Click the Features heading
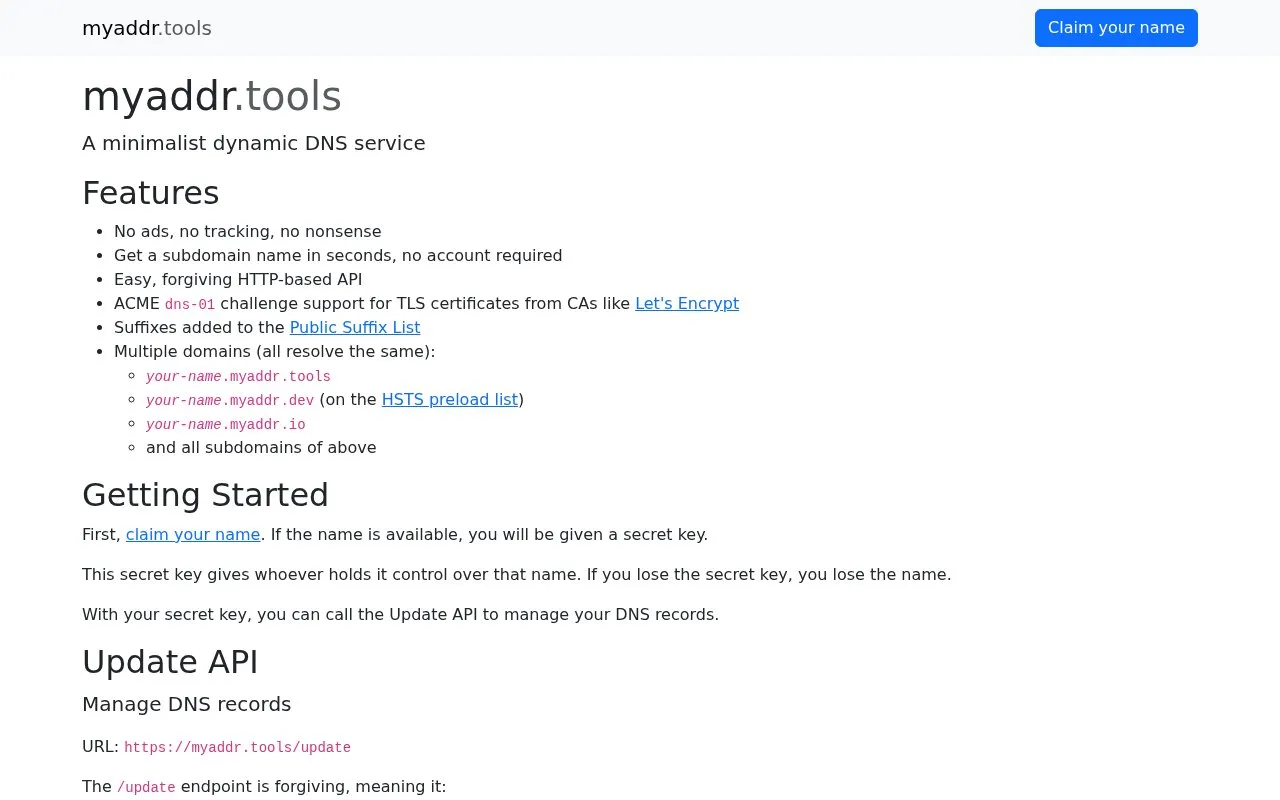 [x=151, y=192]
